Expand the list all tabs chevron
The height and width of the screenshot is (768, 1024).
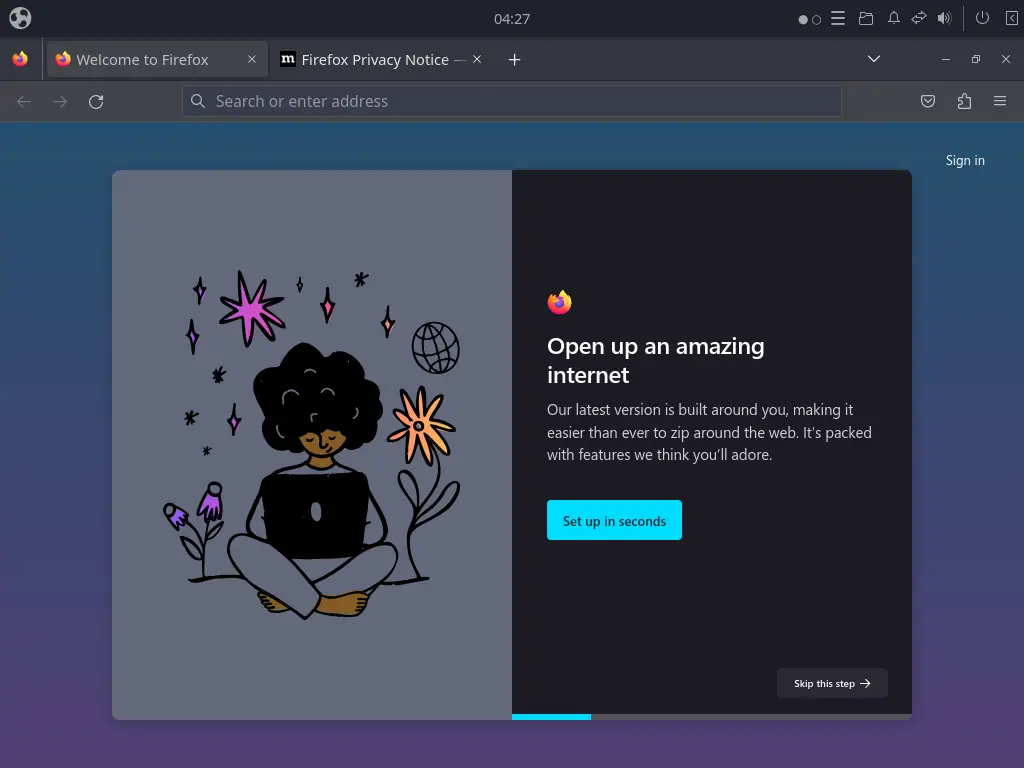[x=874, y=59]
